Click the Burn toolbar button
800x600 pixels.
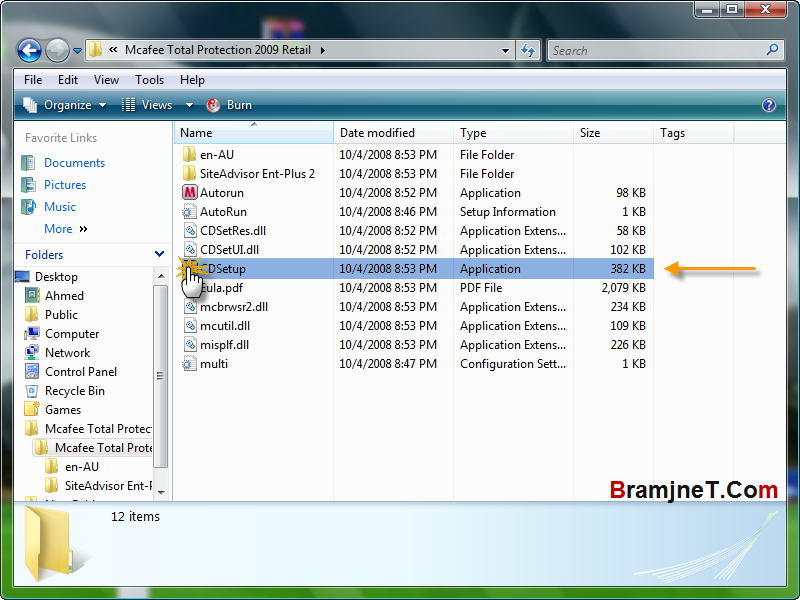[x=230, y=105]
